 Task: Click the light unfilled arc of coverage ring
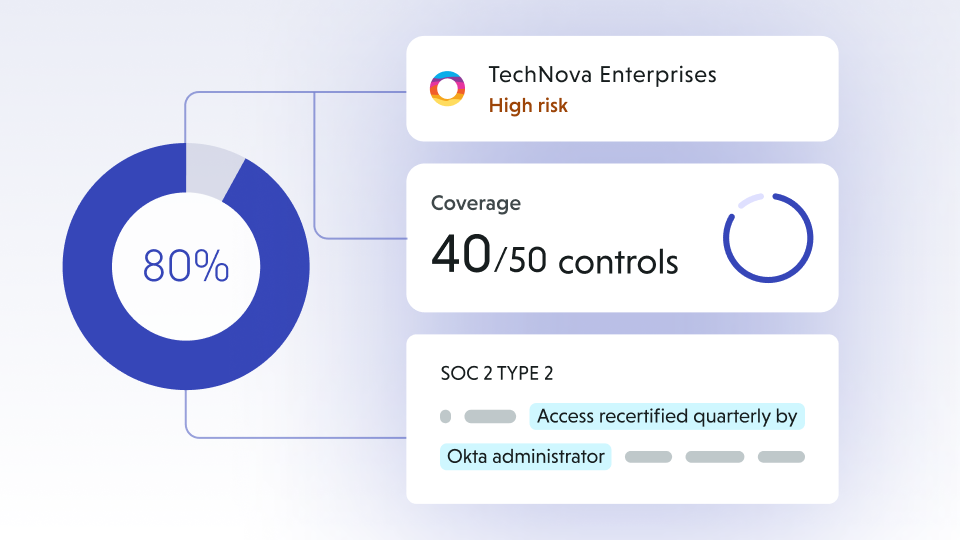749,201
